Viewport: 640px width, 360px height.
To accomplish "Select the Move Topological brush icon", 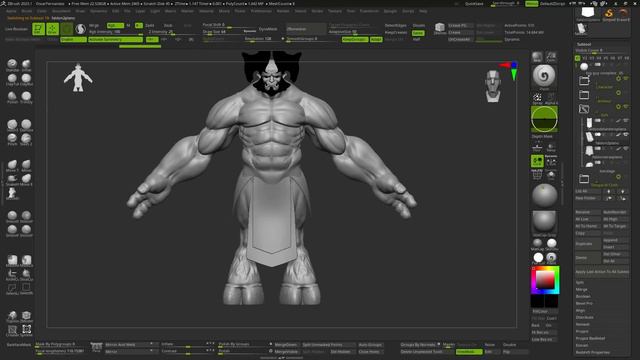I will point(12,165).
